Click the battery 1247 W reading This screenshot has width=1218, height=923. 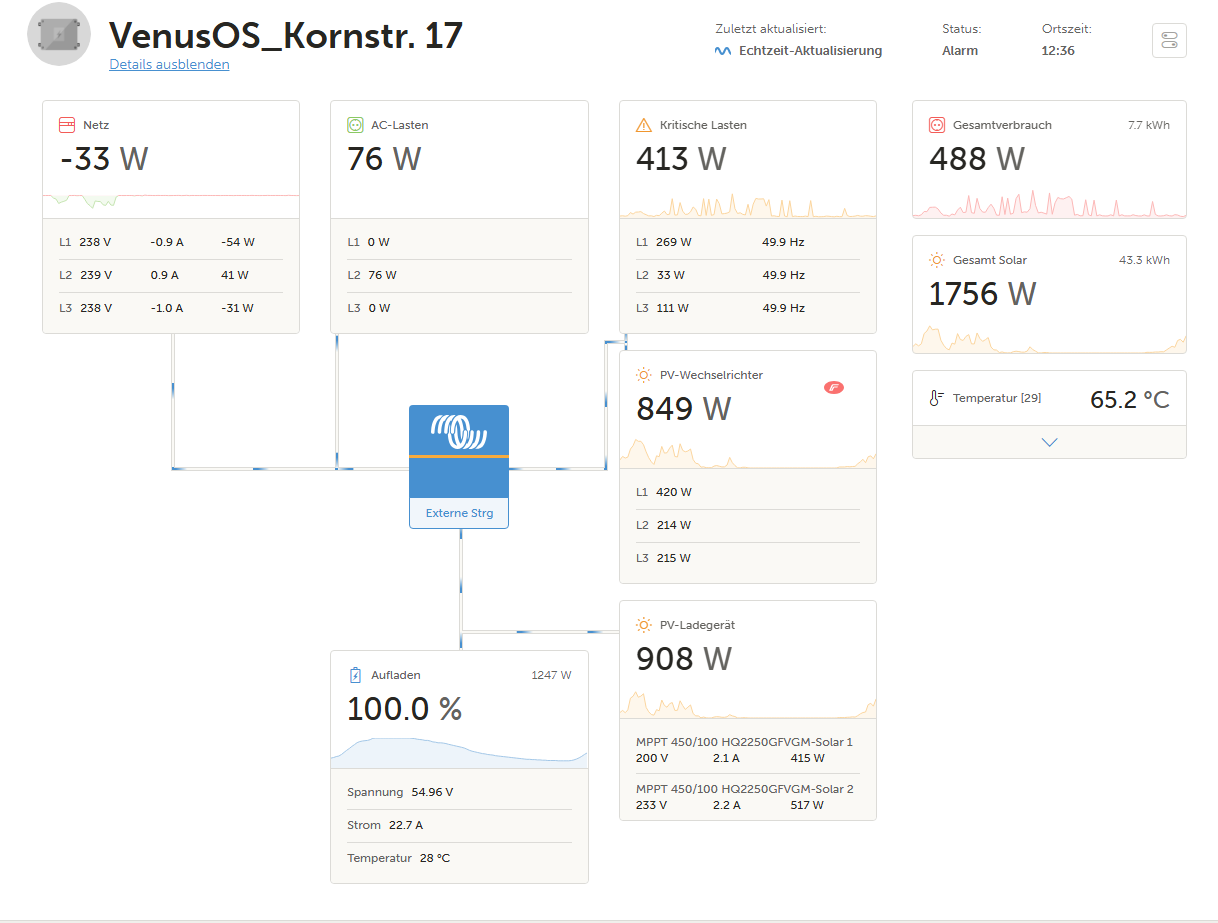tap(551, 675)
